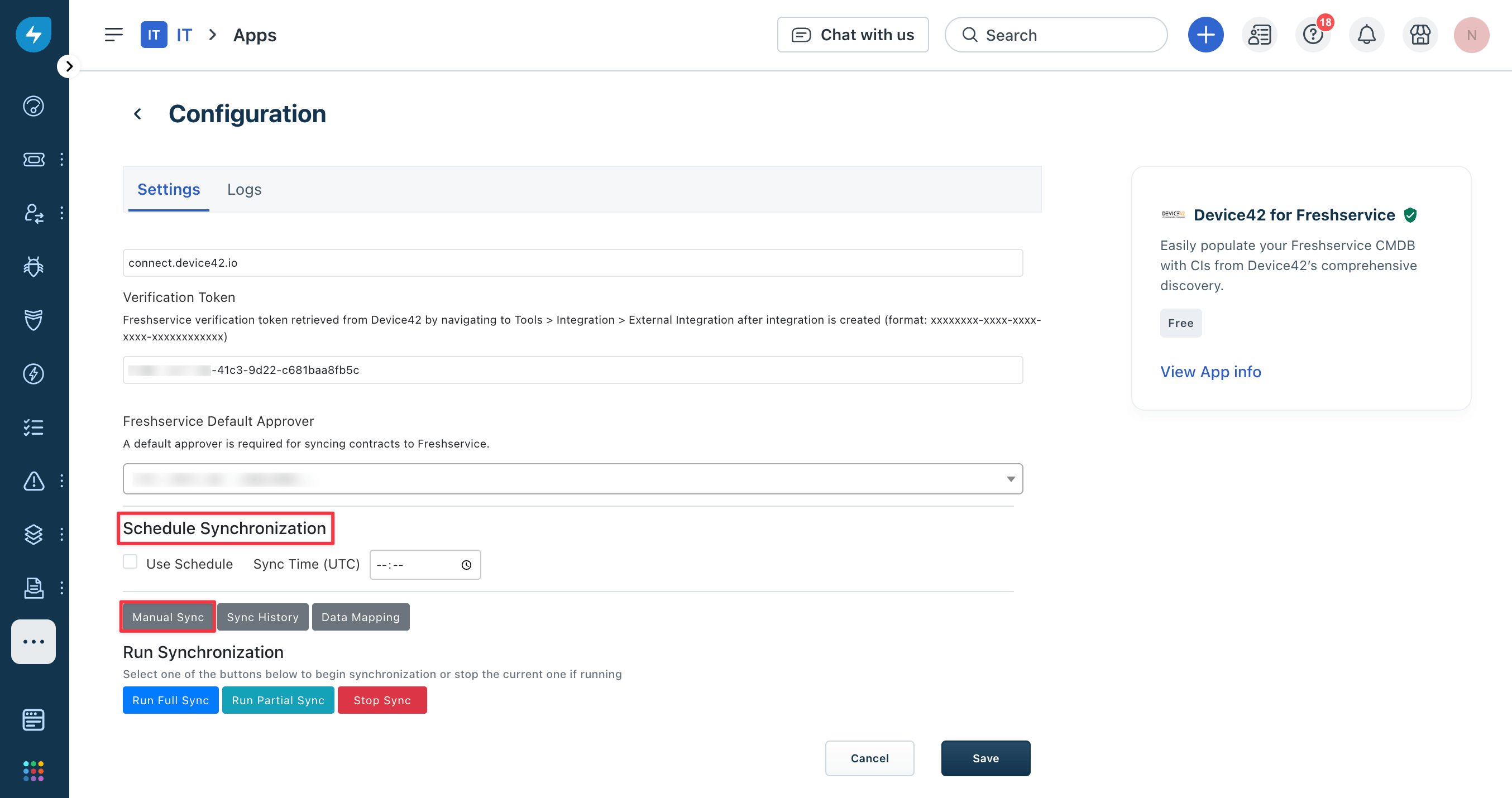Enable the Use Schedule checkbox
This screenshot has height=798, width=1512.
(130, 561)
